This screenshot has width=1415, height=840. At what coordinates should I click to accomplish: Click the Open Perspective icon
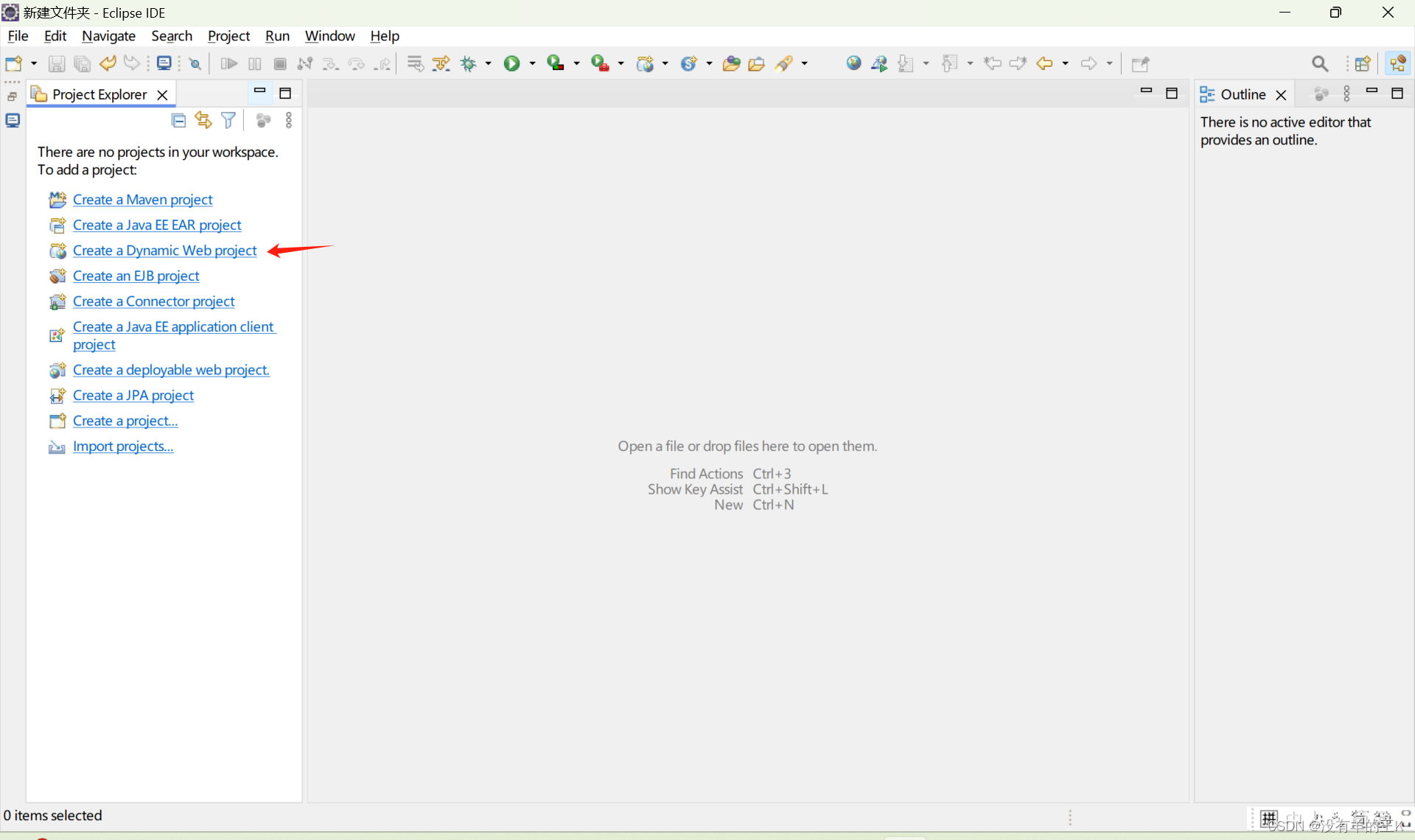click(1363, 64)
